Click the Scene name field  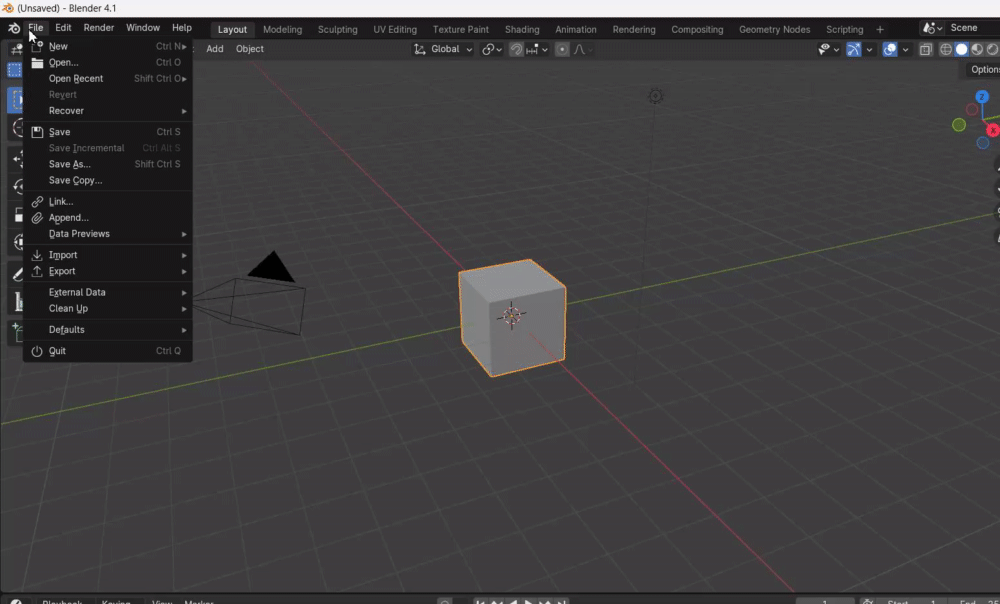pyautogui.click(x=973, y=28)
